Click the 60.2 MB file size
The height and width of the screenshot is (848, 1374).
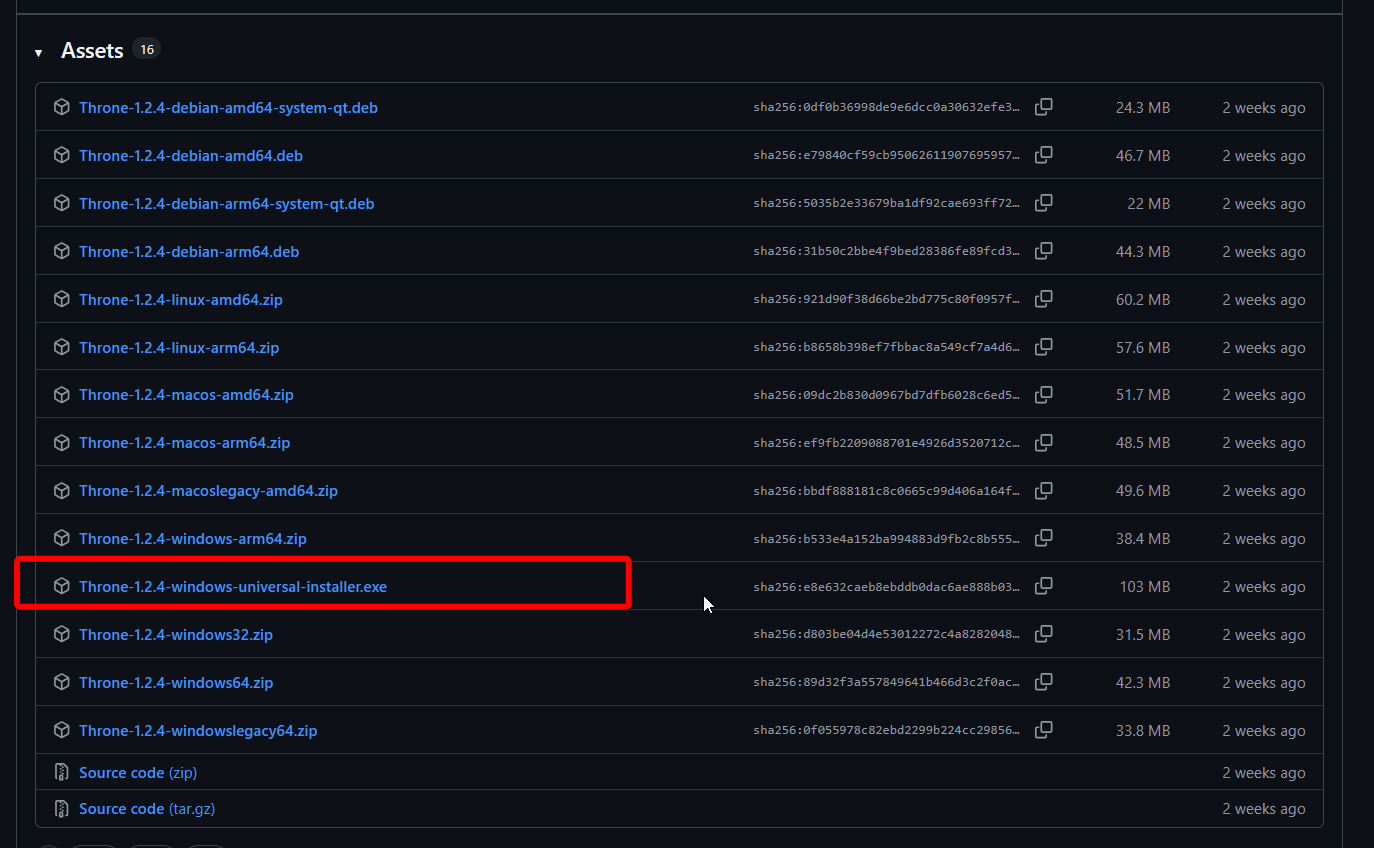(1143, 299)
